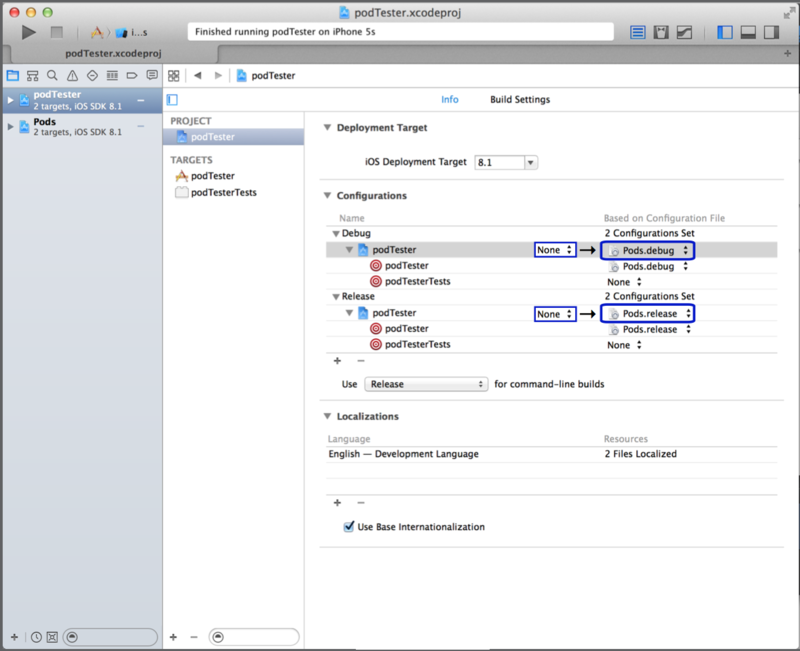Viewport: 800px width, 651px height.
Task: Expand Pods project in navigator
Action: [10, 126]
